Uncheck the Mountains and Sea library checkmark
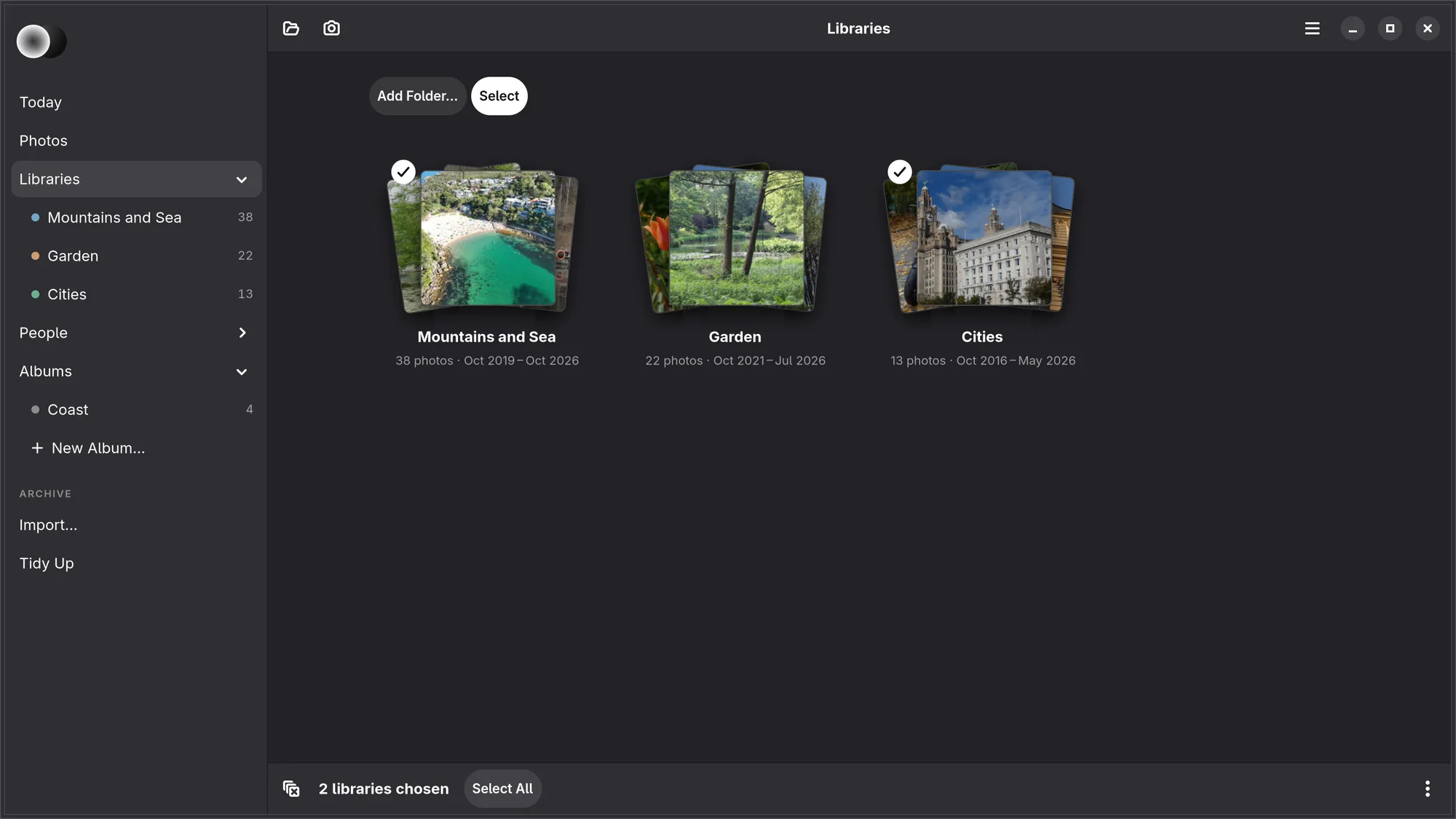 [x=403, y=172]
